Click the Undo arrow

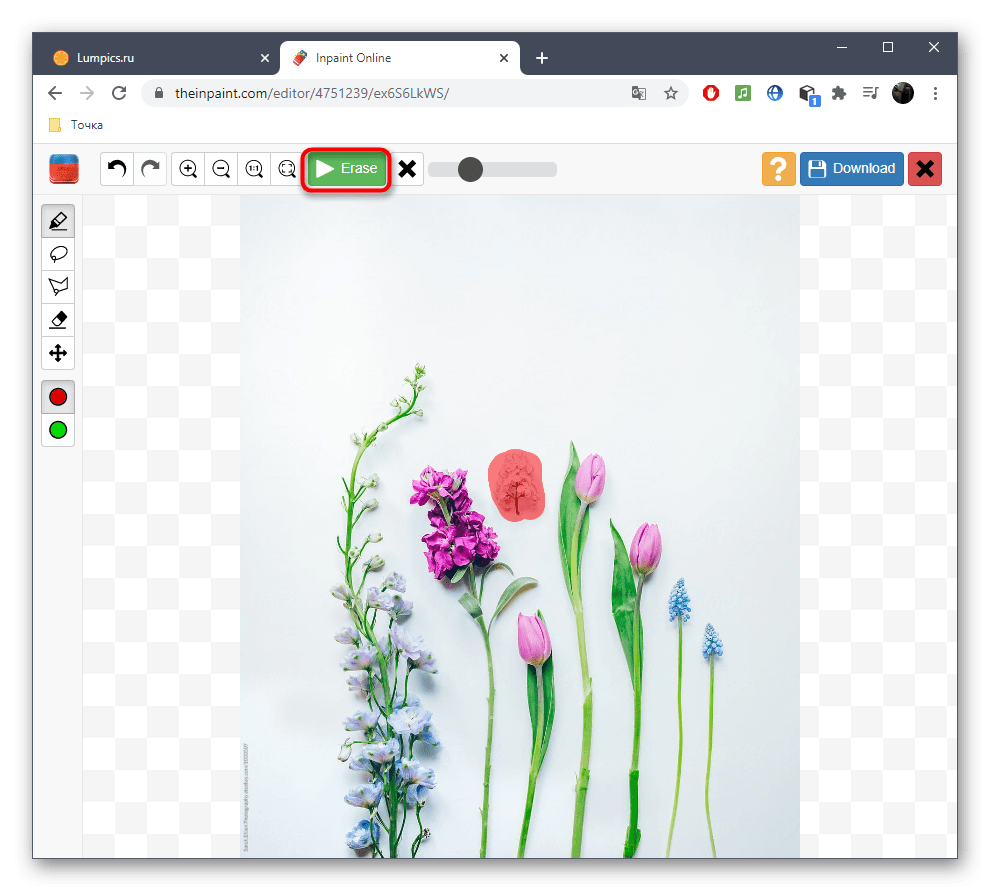point(117,169)
